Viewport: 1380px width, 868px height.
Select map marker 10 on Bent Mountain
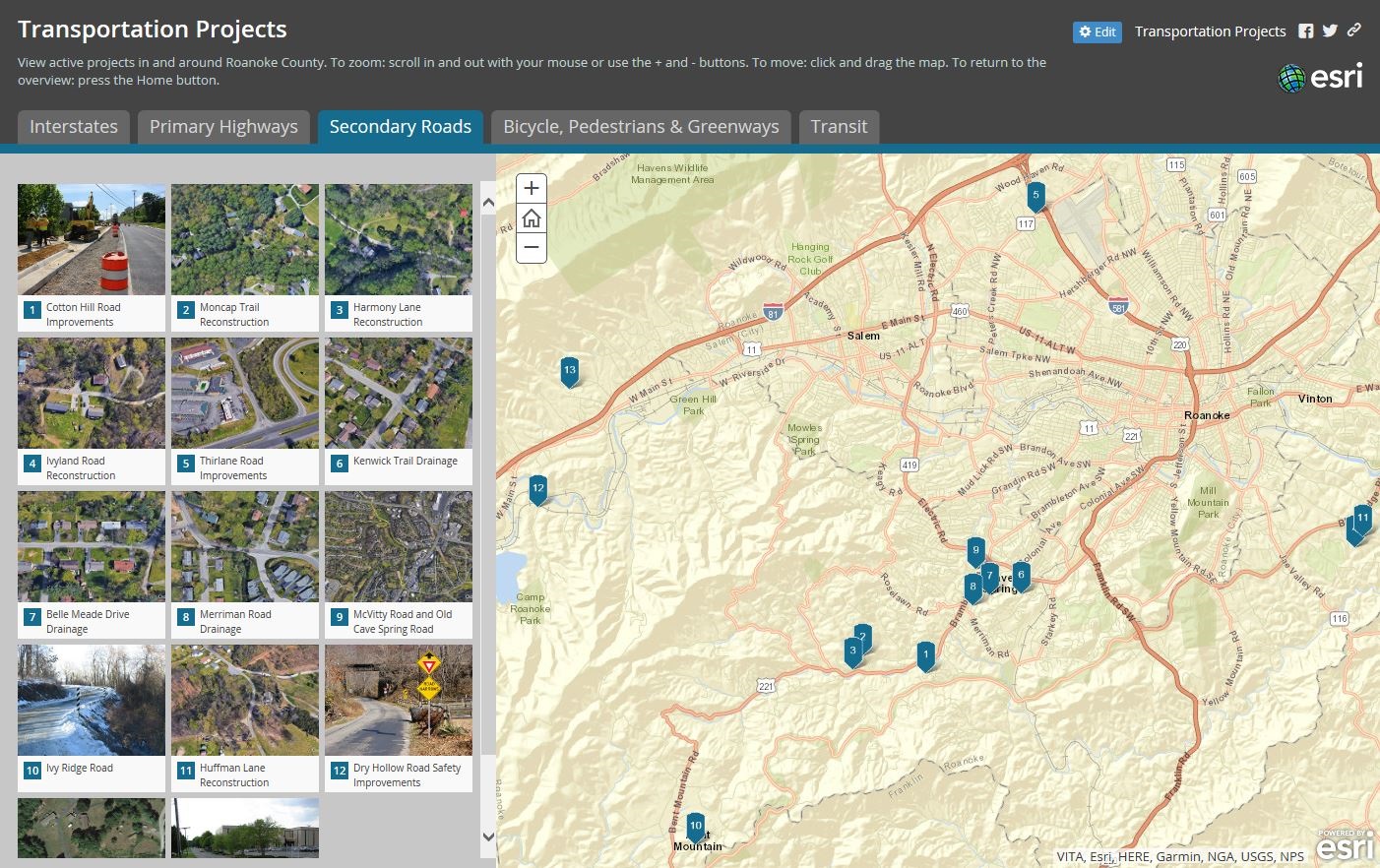click(x=695, y=826)
